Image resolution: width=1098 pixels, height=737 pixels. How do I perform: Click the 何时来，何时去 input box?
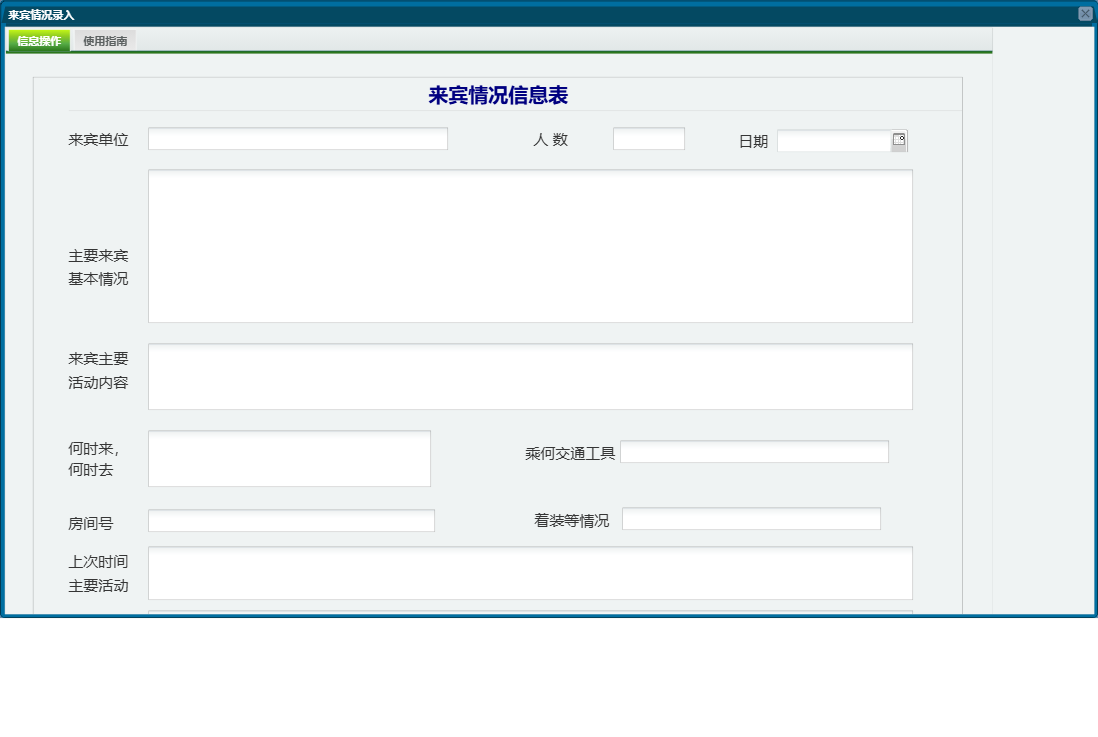[x=288, y=457]
